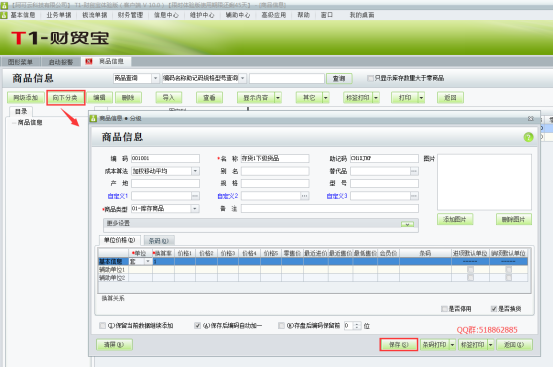Enable 保留当前数据继续添加 checkbox
Image resolution: width=553 pixels, height=368 pixels.
(102, 325)
